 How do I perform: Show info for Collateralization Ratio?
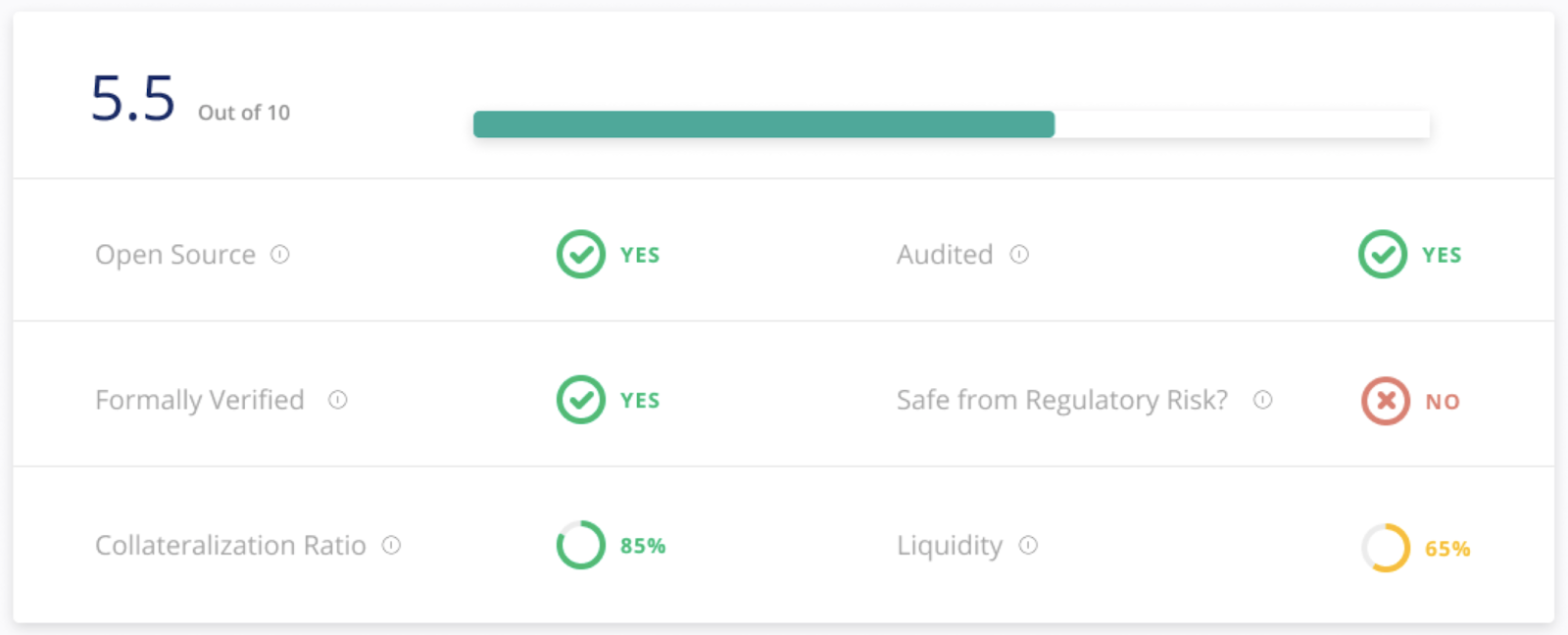pyautogui.click(x=392, y=545)
